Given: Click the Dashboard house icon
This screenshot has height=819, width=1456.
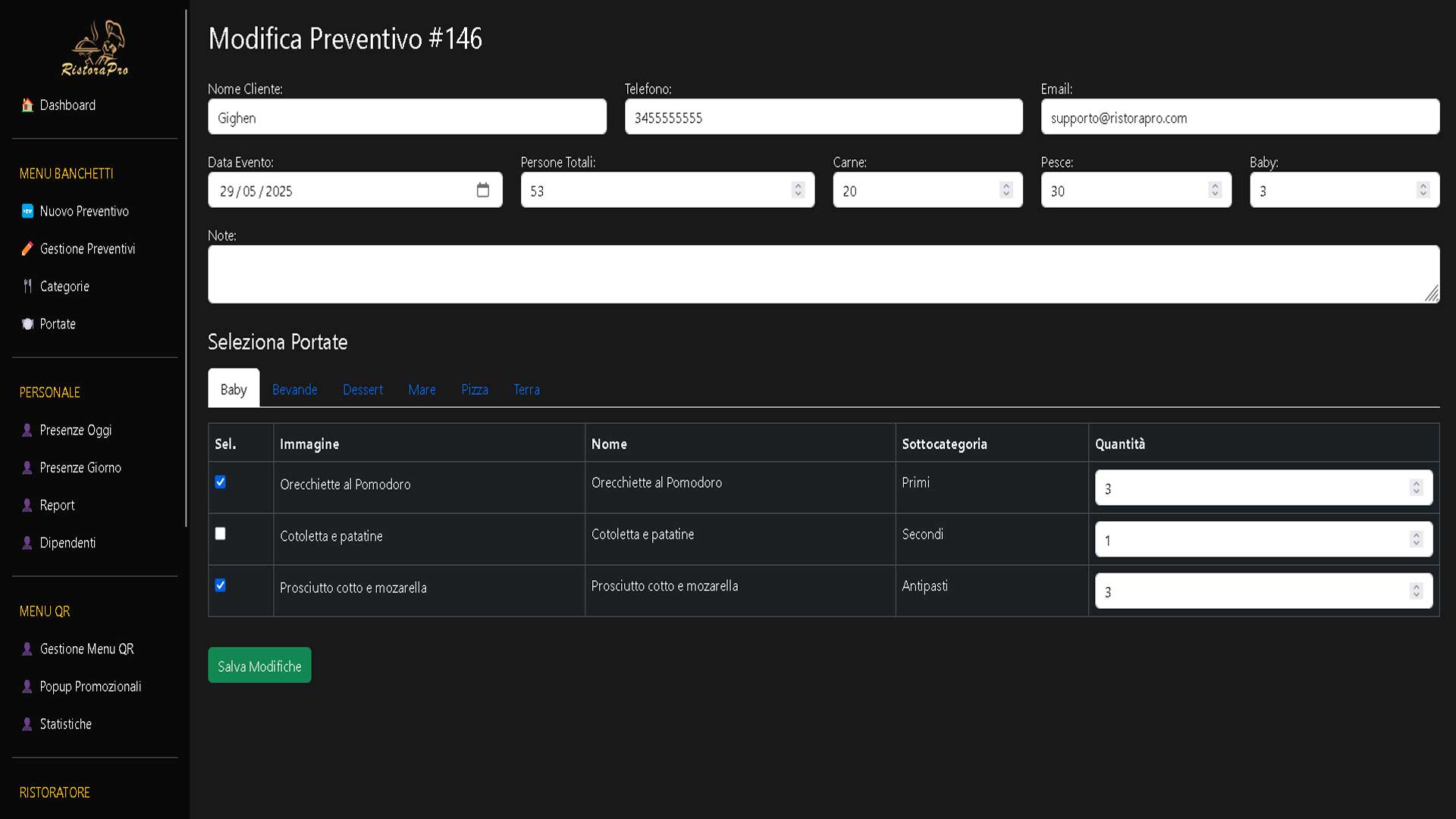Looking at the screenshot, I should click(27, 105).
